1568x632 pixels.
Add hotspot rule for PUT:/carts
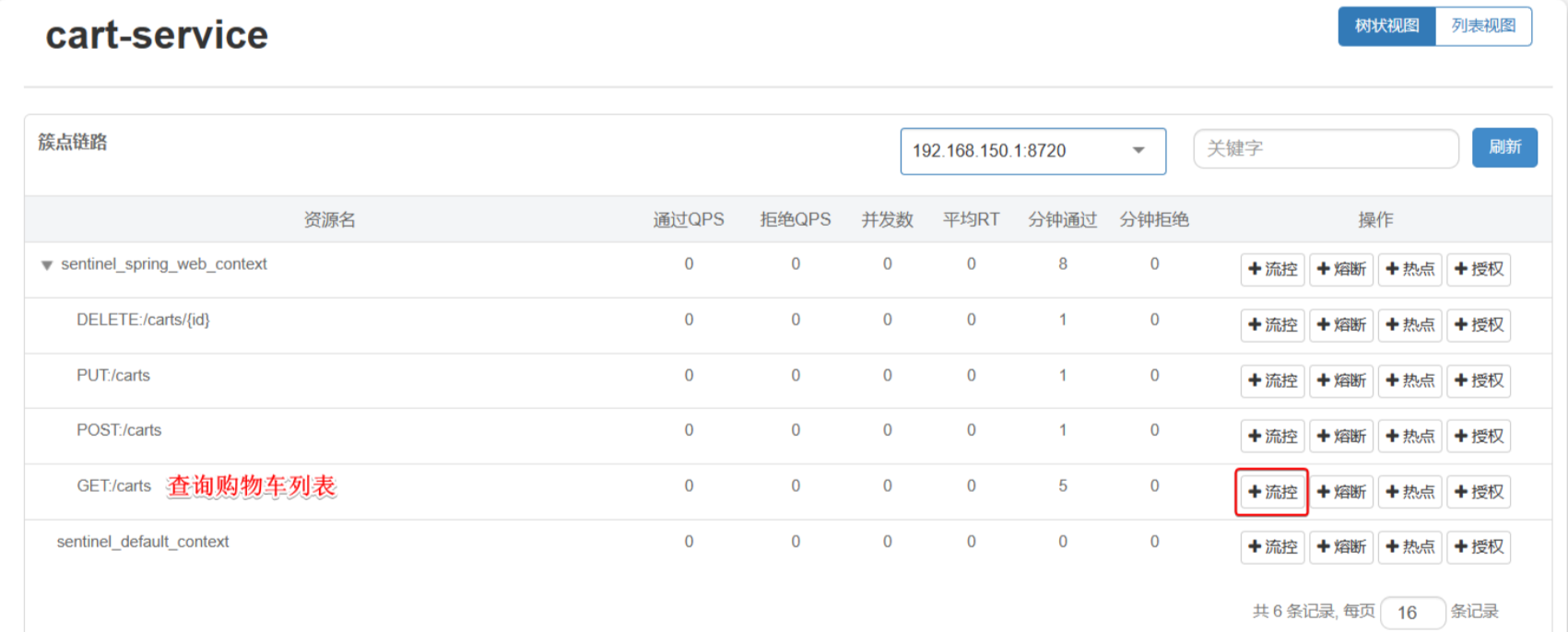tap(1409, 380)
